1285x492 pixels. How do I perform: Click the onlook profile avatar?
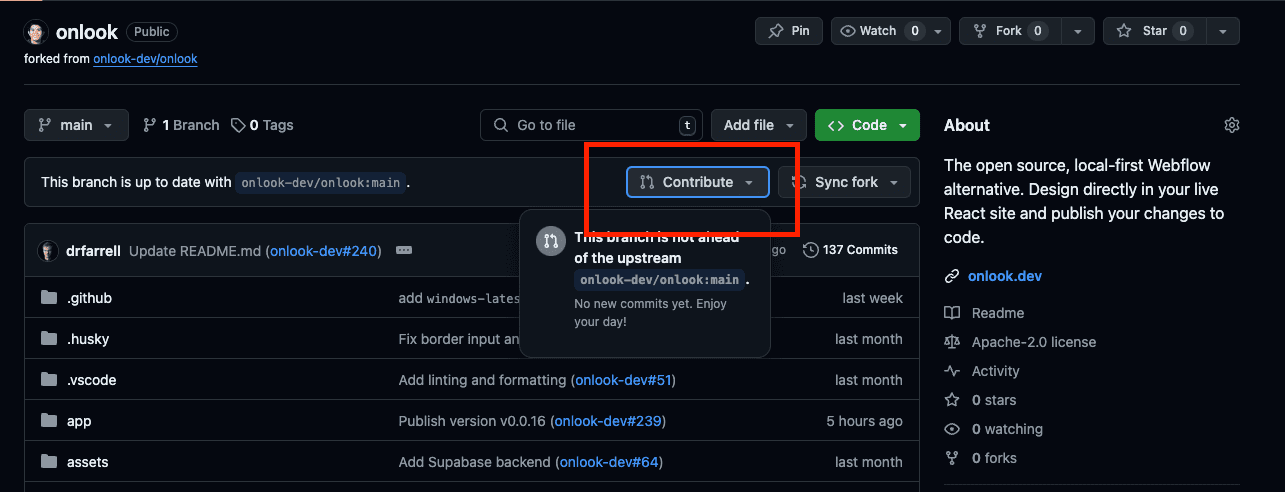(36, 31)
